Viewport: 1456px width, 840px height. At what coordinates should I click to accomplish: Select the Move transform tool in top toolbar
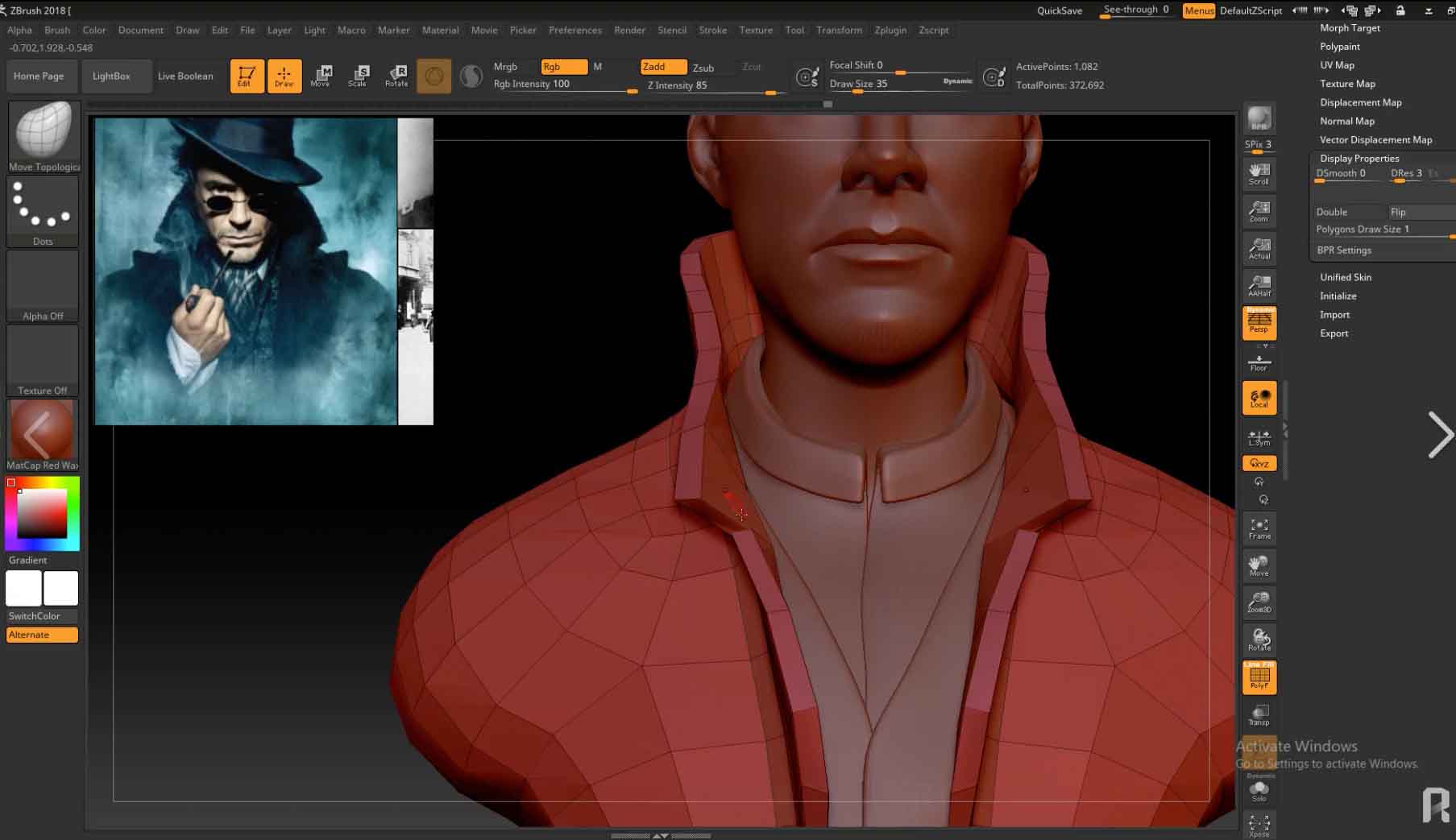coord(321,76)
